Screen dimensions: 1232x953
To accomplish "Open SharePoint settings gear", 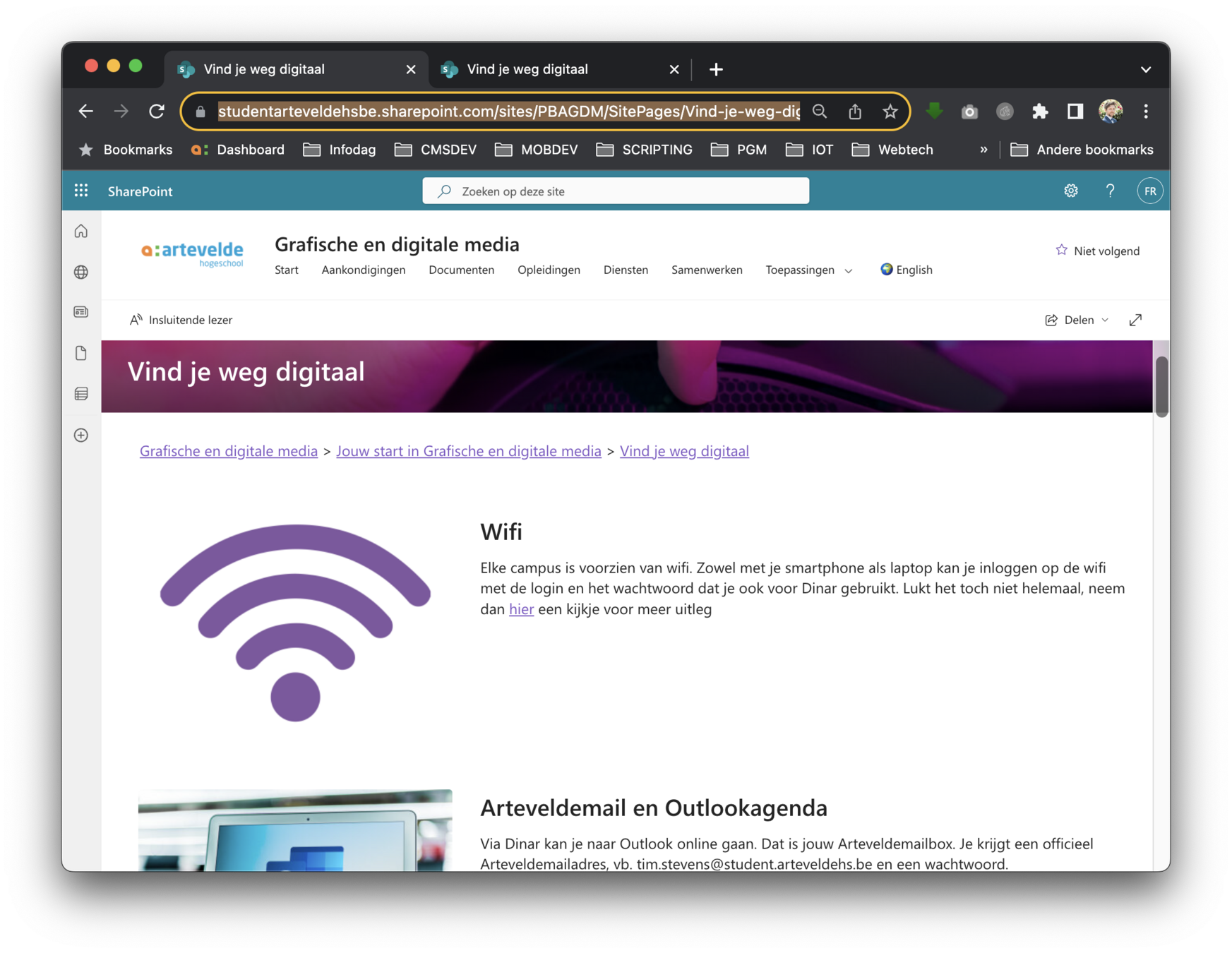I will [x=1070, y=191].
